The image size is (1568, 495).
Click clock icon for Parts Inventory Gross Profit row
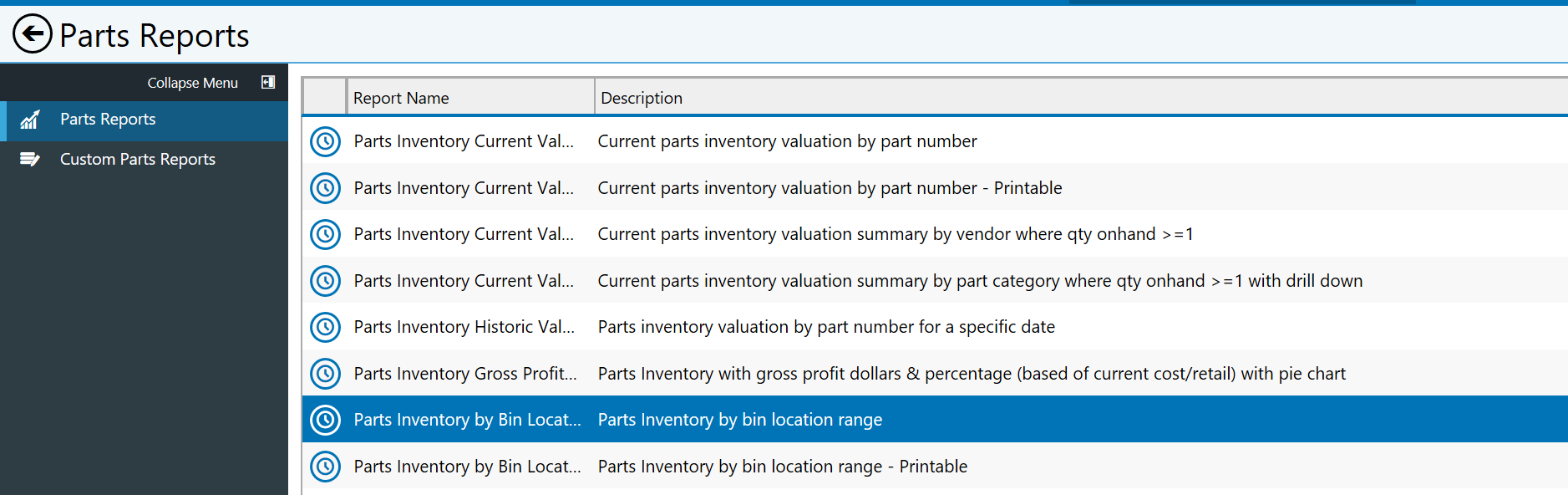325,374
